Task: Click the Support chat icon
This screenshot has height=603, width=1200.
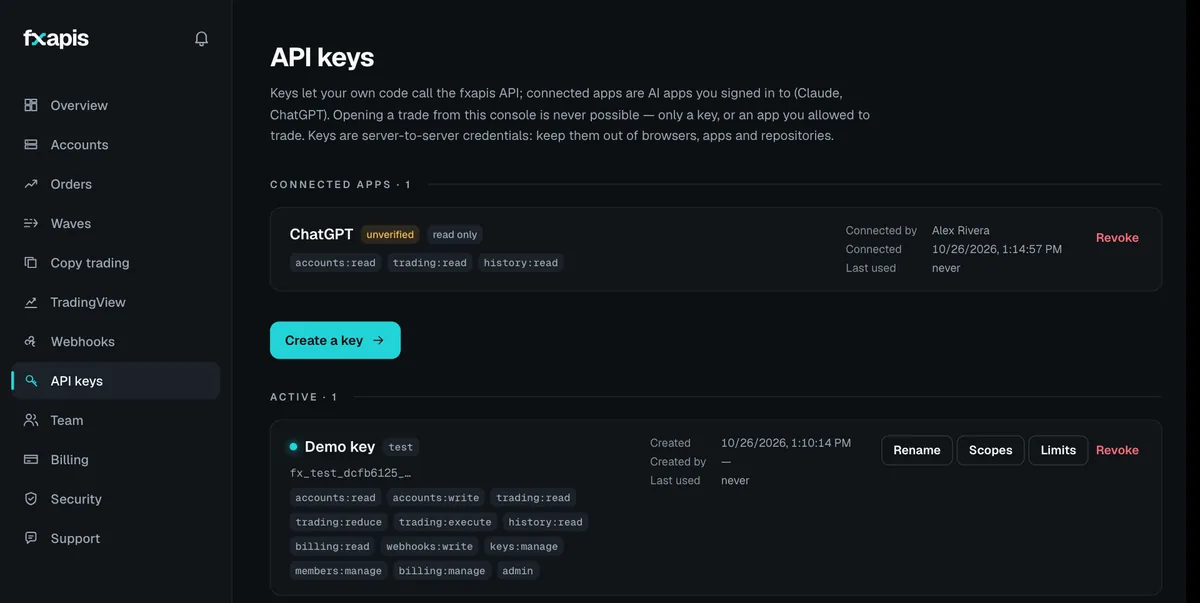Action: pyautogui.click(x=31, y=538)
